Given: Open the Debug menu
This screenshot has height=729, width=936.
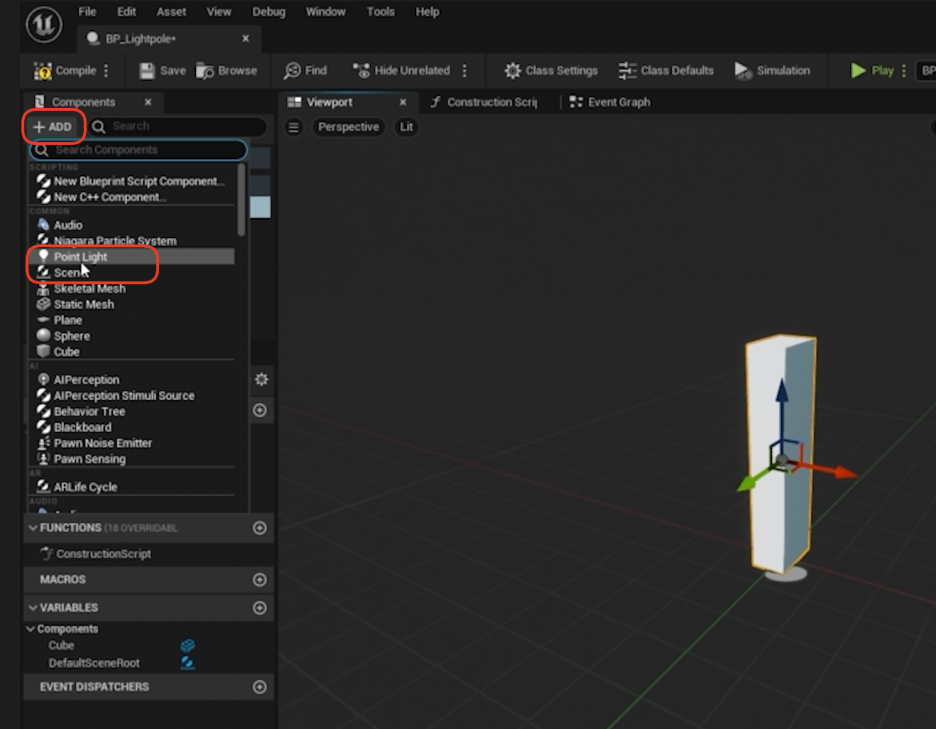Looking at the screenshot, I should (x=269, y=11).
